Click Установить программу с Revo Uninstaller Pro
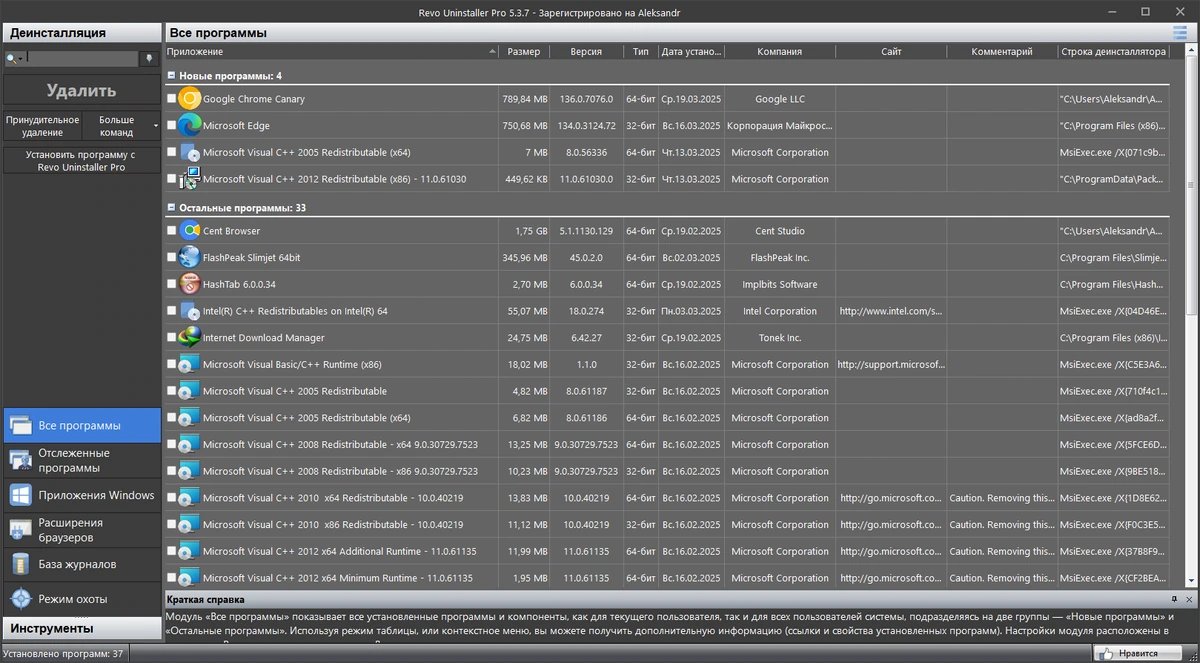 tap(81, 161)
